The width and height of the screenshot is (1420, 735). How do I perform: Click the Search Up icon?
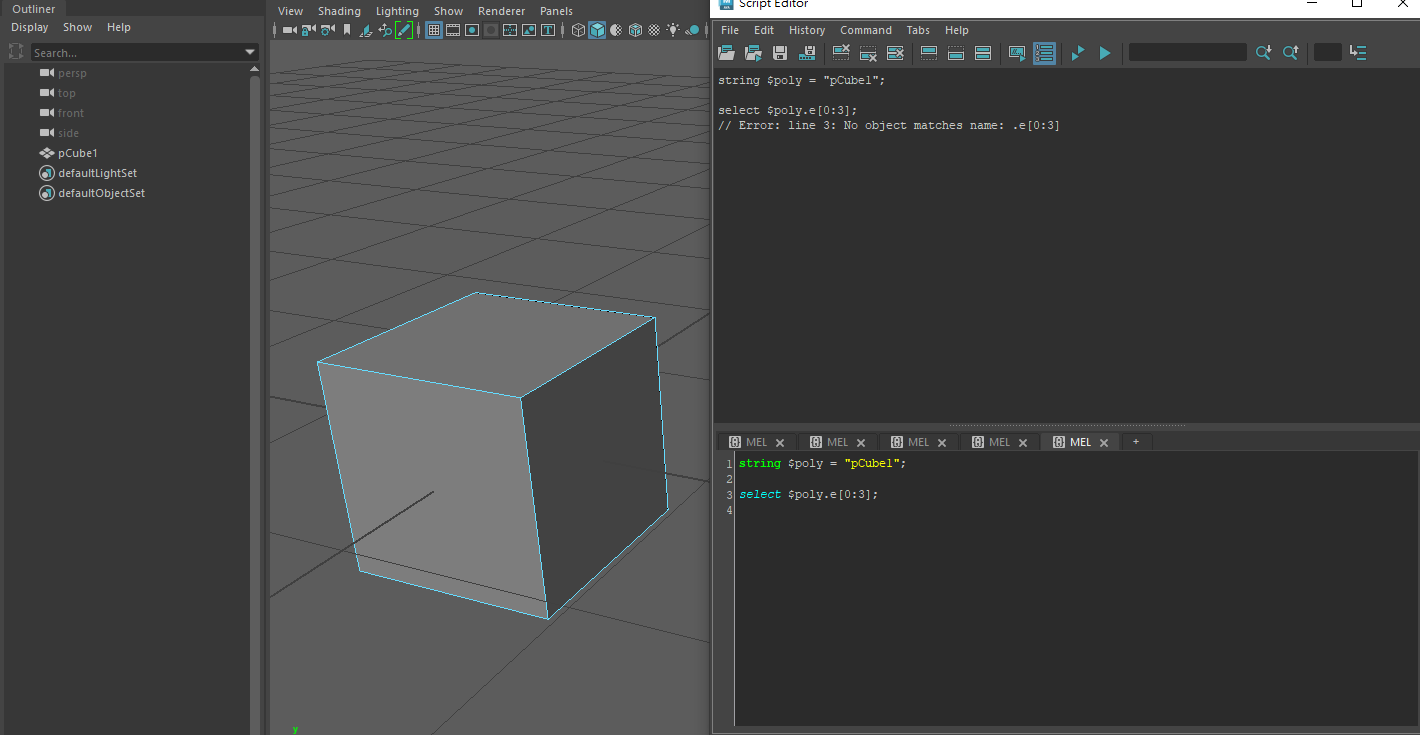point(1290,53)
